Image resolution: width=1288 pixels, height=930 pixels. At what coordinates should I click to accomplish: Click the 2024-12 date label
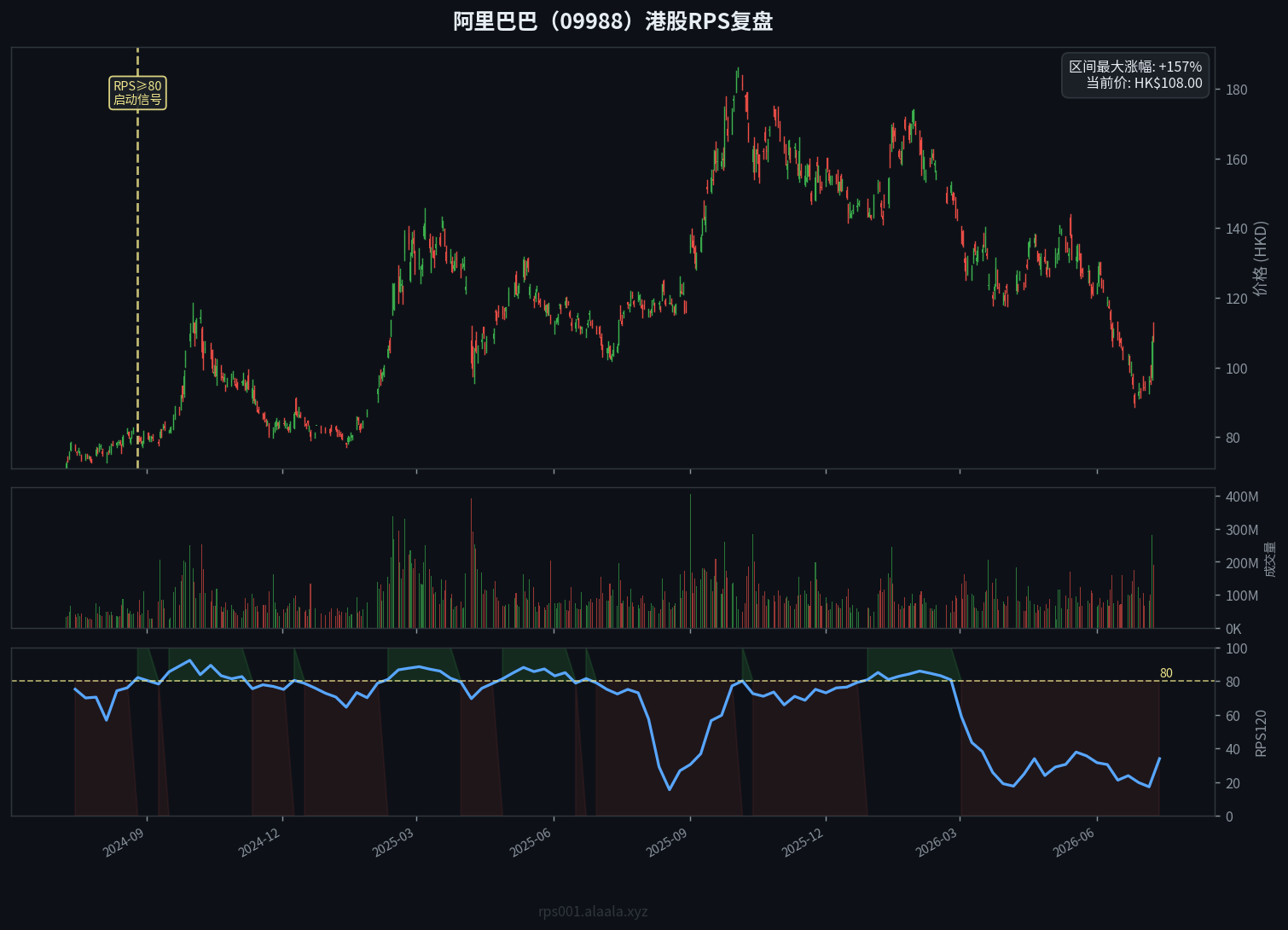[x=258, y=843]
